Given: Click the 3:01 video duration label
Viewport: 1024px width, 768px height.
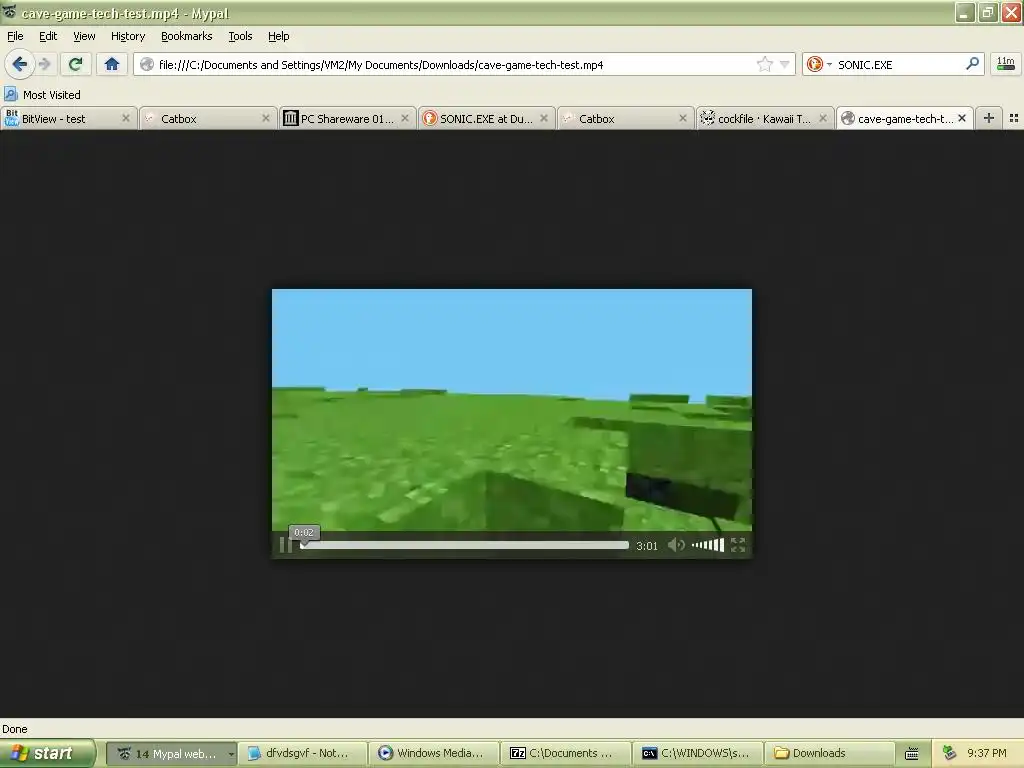Looking at the screenshot, I should coord(647,545).
